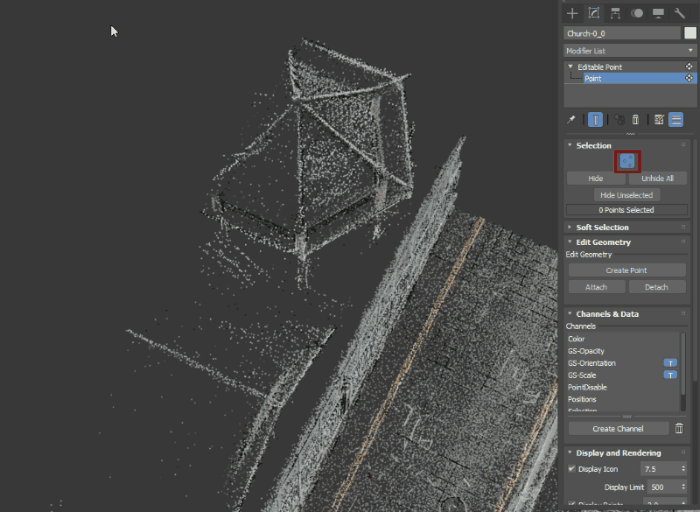Click the Display Icon value field 7.5

(x=660, y=469)
